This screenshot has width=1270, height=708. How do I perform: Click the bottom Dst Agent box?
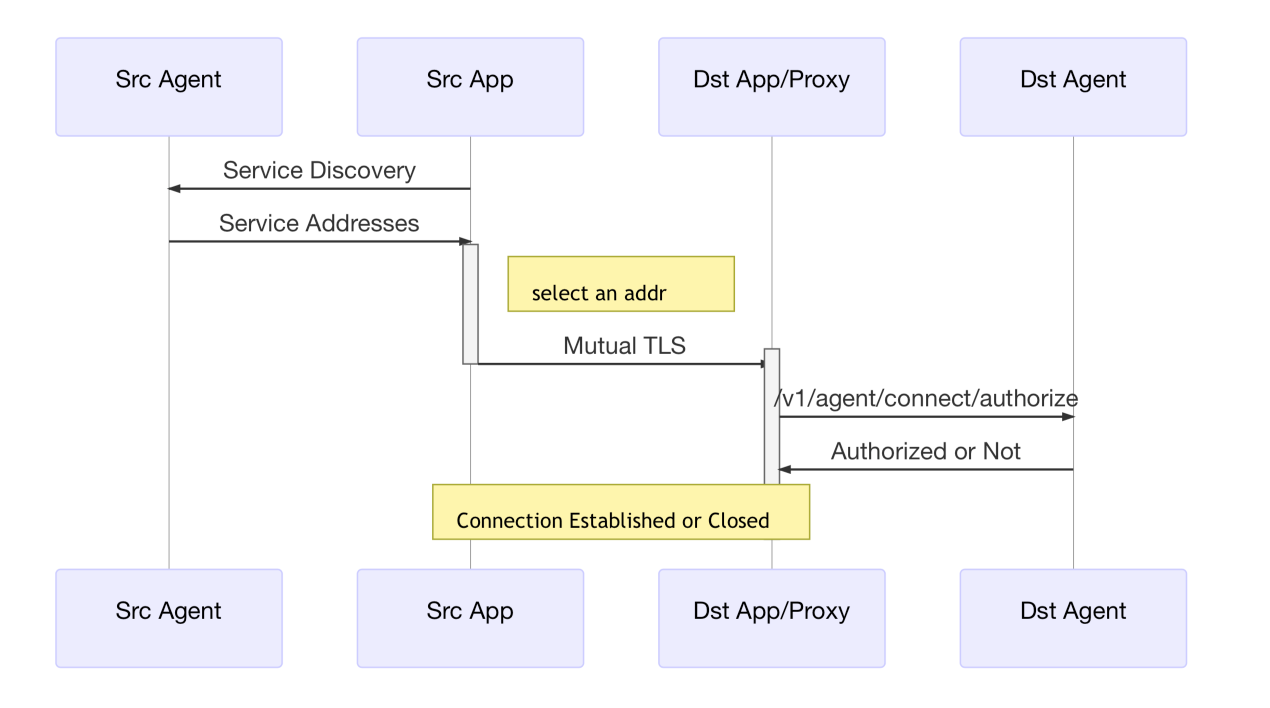pos(1072,617)
